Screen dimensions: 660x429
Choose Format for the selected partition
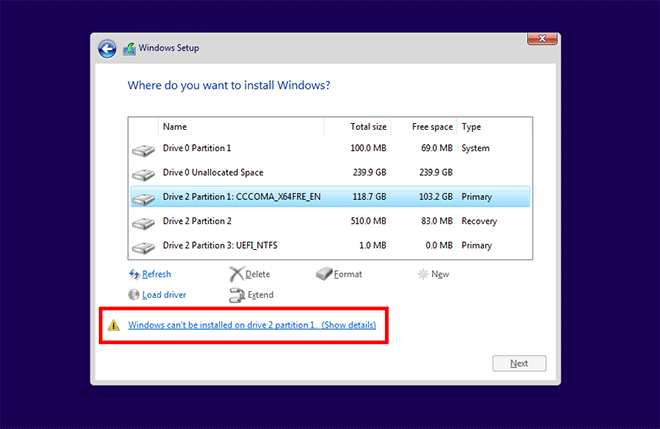(x=348, y=274)
